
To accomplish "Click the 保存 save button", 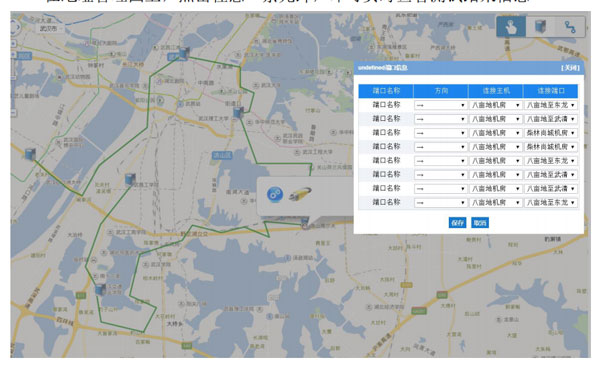I will click(x=457, y=223).
